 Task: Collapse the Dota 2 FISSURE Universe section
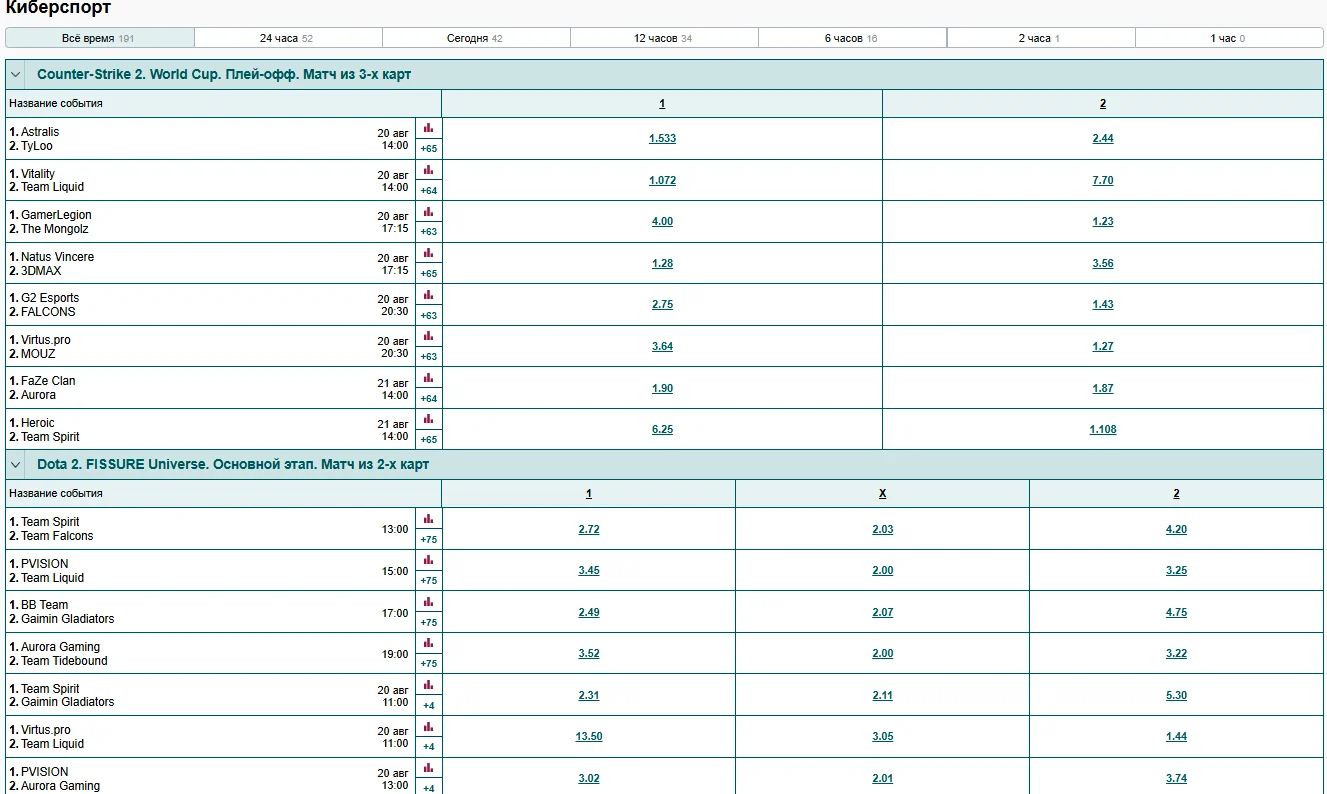click(16, 465)
